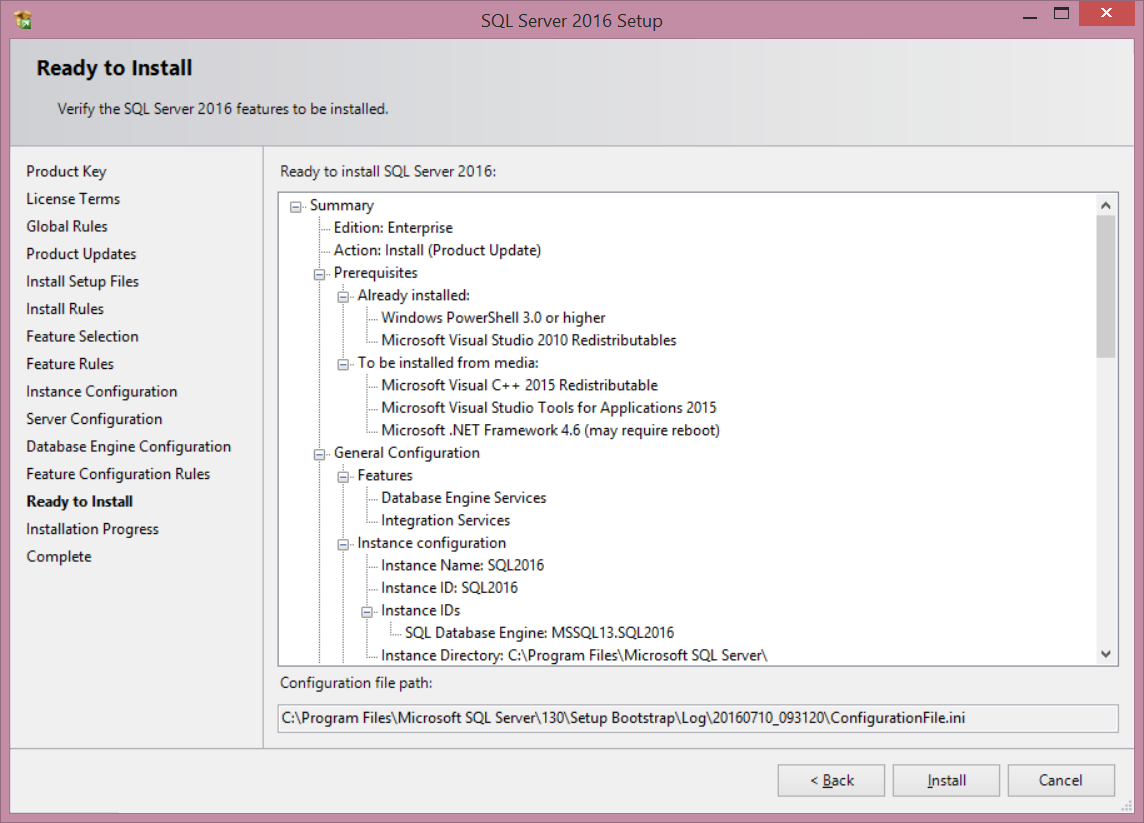Collapse the Prerequisites tree node
1144x823 pixels.
(320, 274)
